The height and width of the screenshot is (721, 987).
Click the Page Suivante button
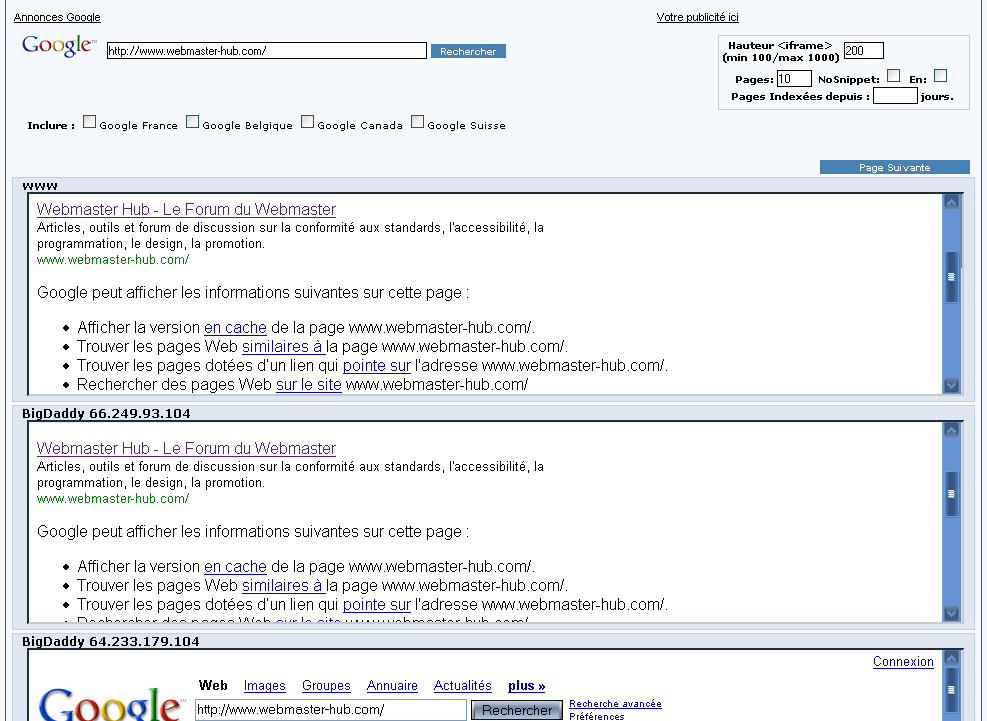click(894, 167)
